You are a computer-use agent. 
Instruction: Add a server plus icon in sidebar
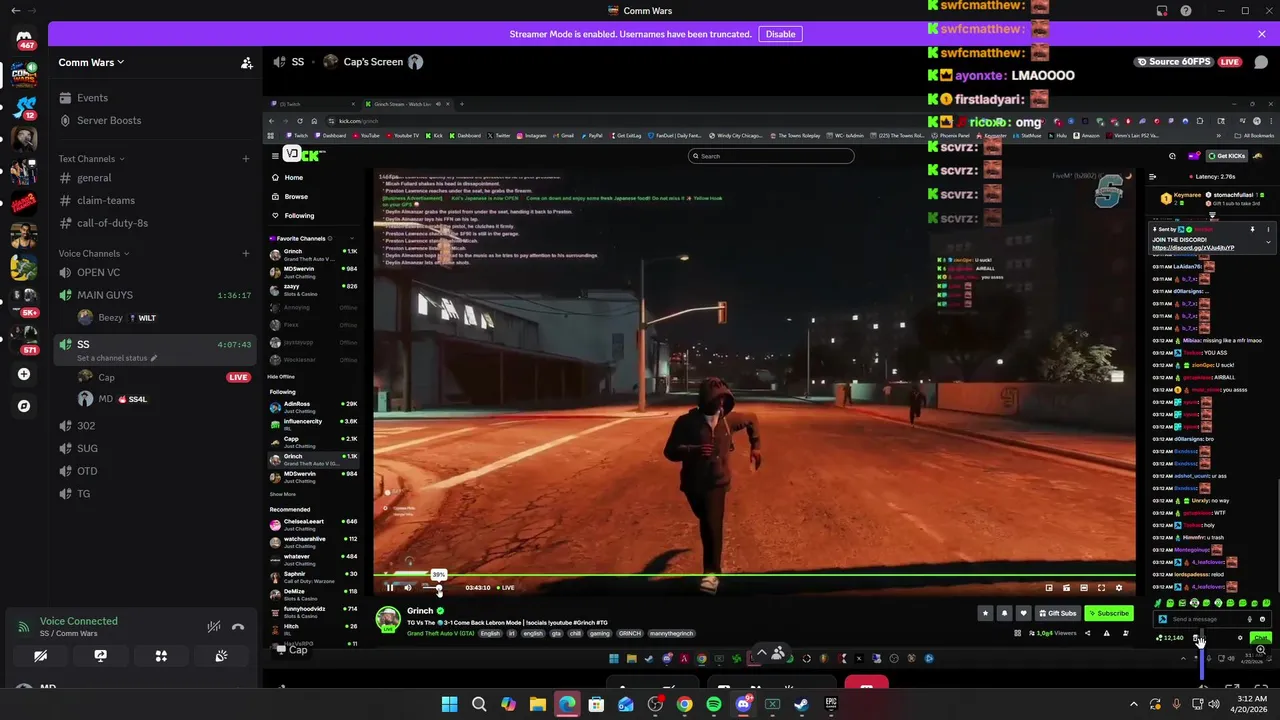coord(24,374)
